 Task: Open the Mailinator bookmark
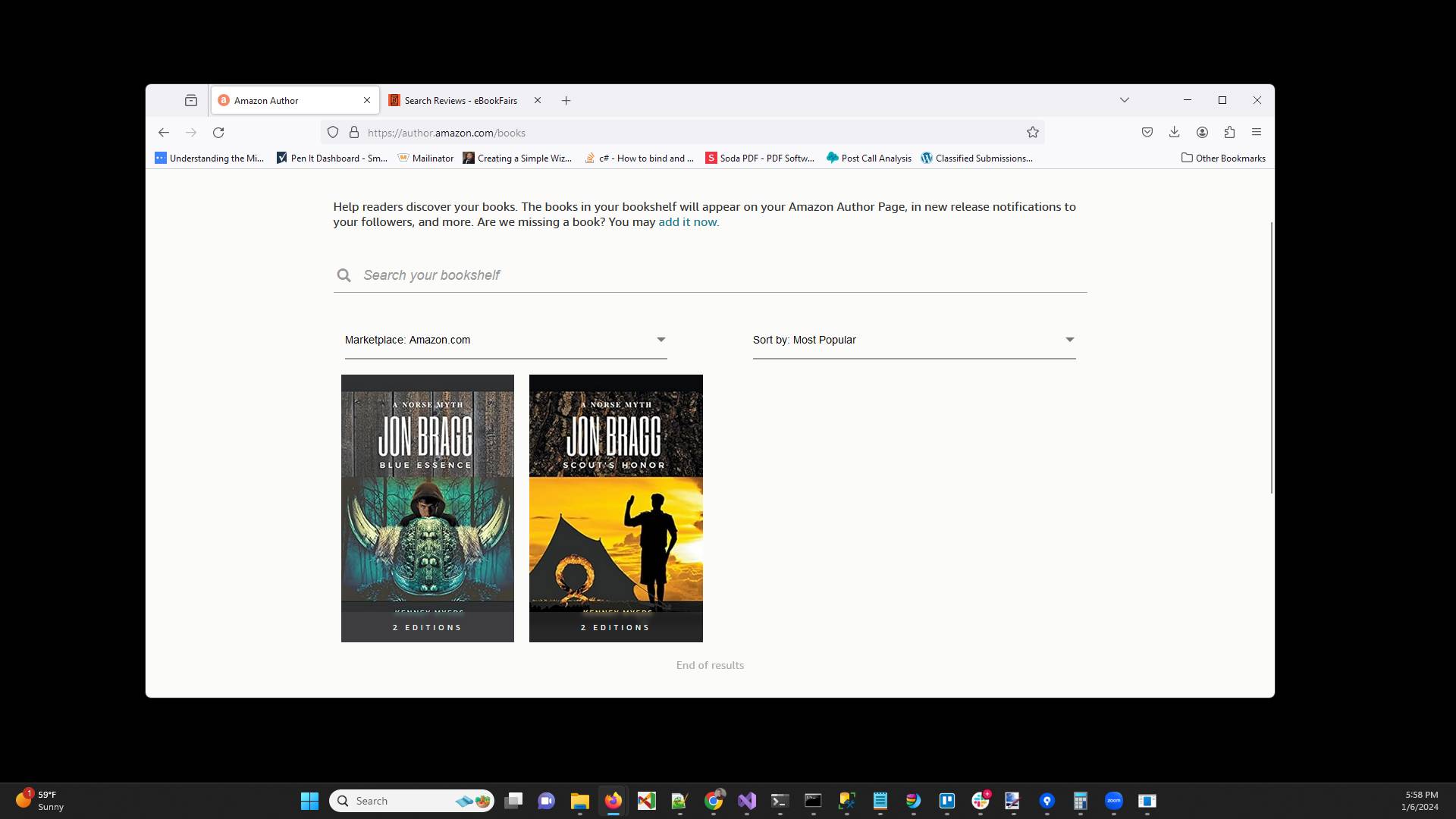tap(426, 158)
